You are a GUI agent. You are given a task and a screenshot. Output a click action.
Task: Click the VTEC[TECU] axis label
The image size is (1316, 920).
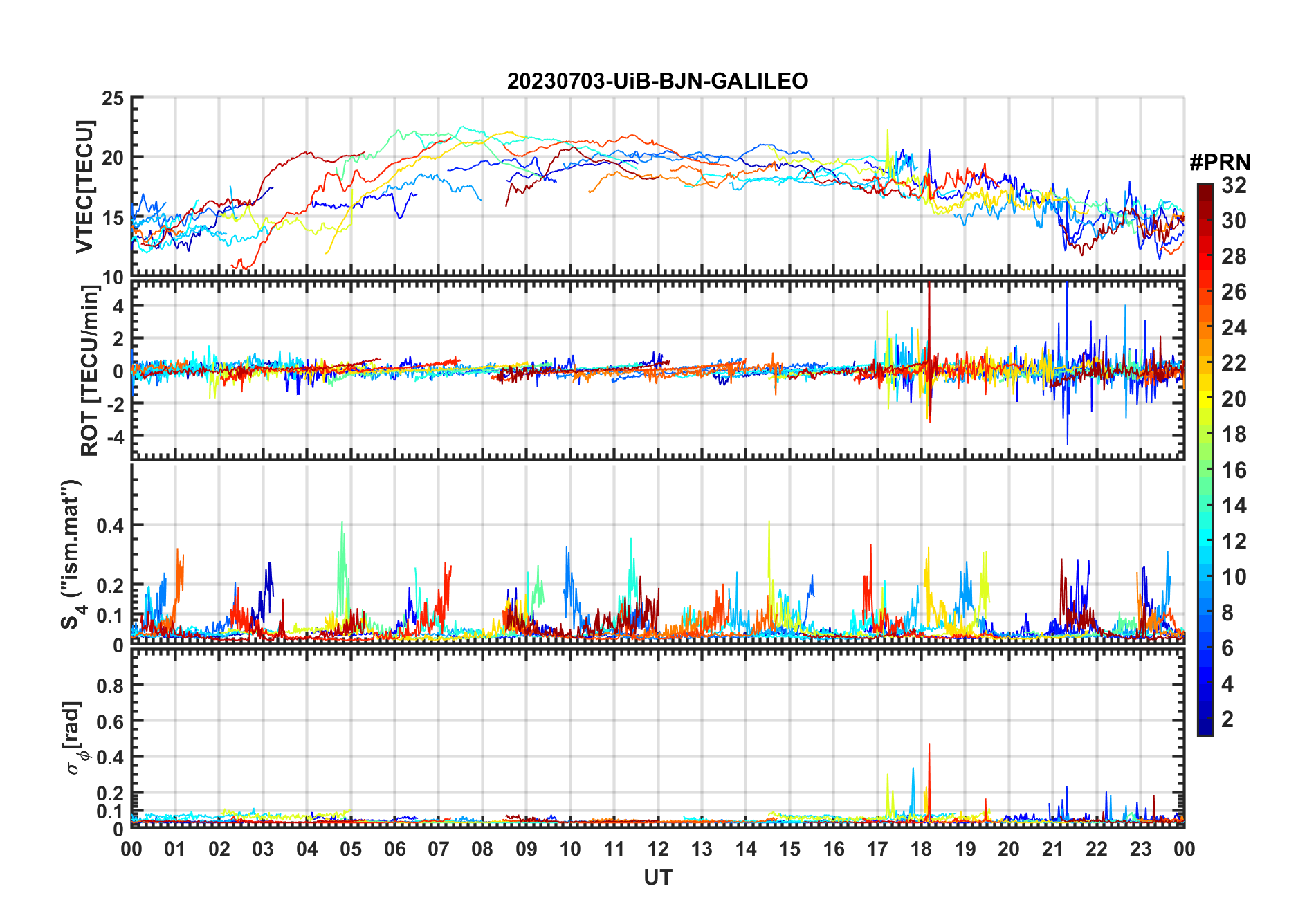coord(85,187)
